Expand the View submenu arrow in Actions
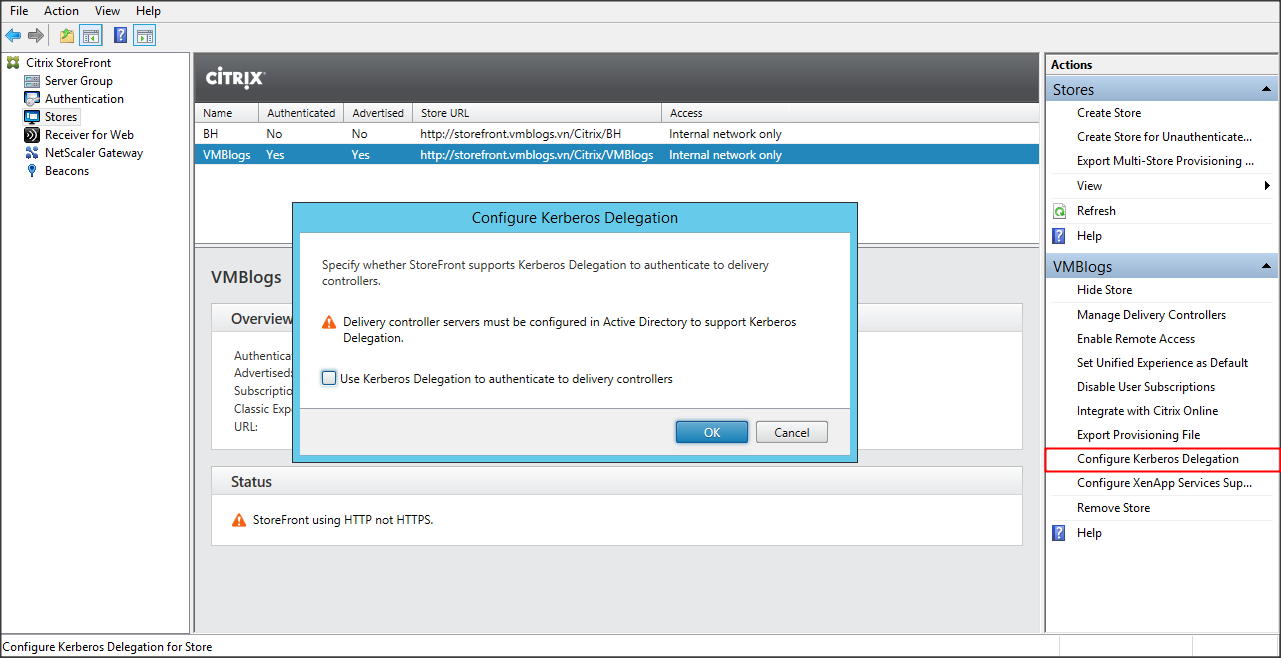 click(1268, 186)
